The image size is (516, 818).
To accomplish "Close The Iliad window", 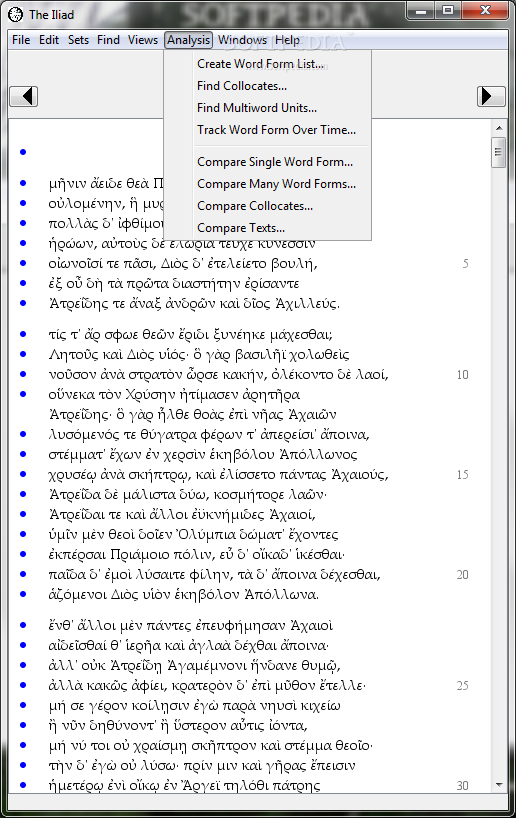I will (x=485, y=11).
